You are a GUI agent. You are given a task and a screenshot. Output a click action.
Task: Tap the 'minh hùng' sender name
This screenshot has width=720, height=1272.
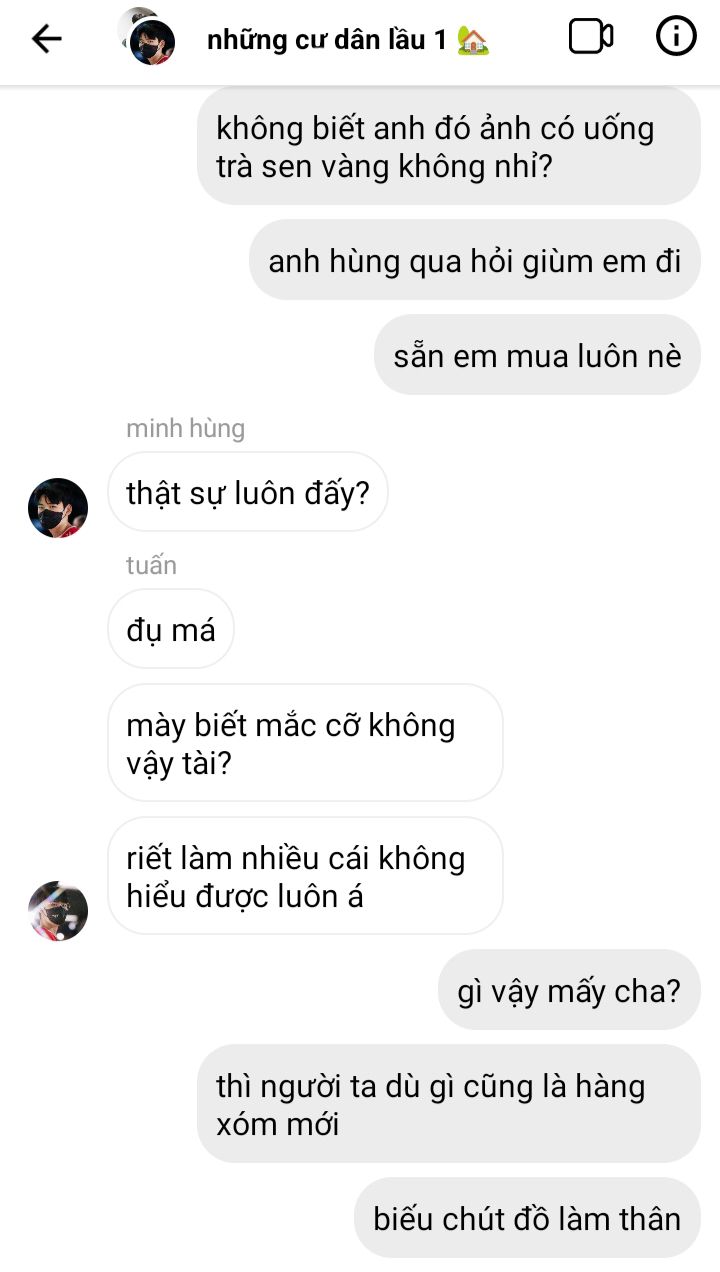click(185, 429)
